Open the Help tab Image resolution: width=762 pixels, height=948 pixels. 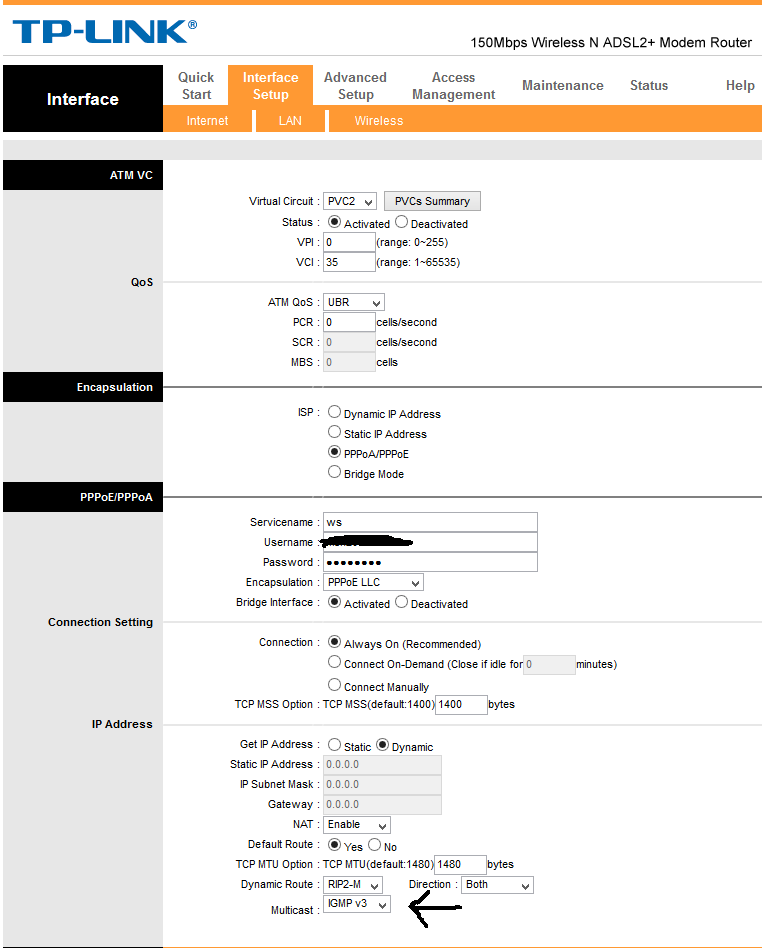tap(739, 86)
